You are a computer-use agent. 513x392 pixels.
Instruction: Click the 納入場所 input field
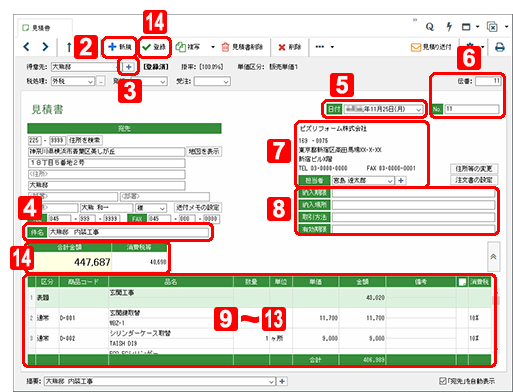[x=413, y=205]
